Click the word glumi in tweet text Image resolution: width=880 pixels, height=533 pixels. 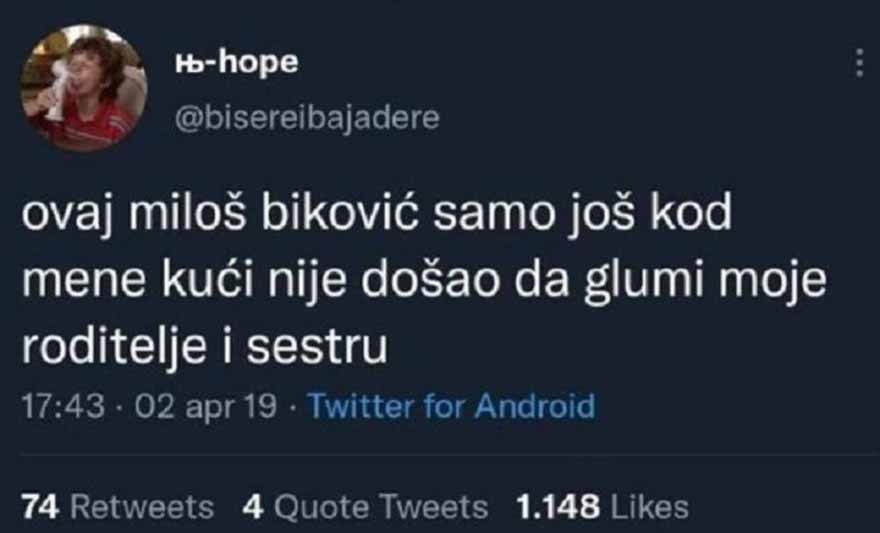pyautogui.click(x=644, y=281)
